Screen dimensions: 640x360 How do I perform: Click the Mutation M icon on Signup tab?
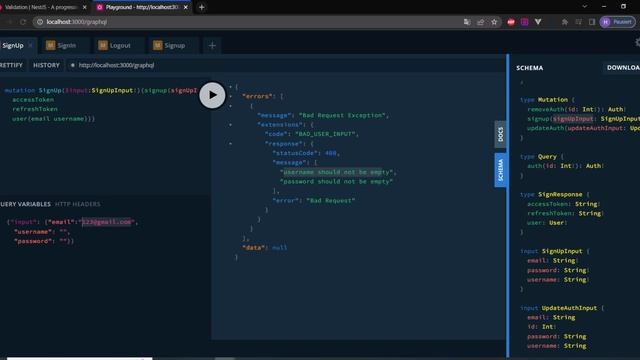click(158, 45)
